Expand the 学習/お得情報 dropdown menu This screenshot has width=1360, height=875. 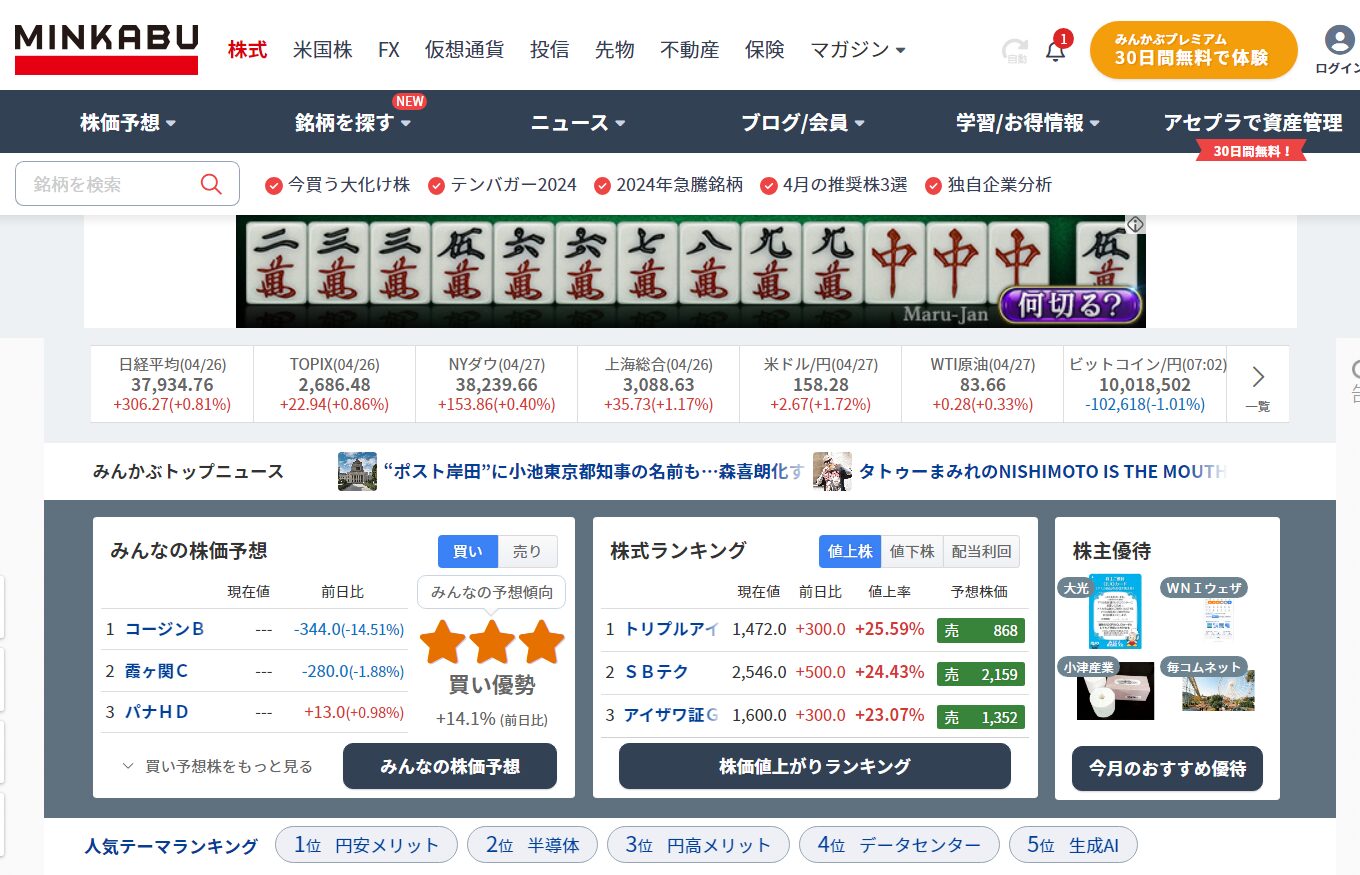(1028, 123)
